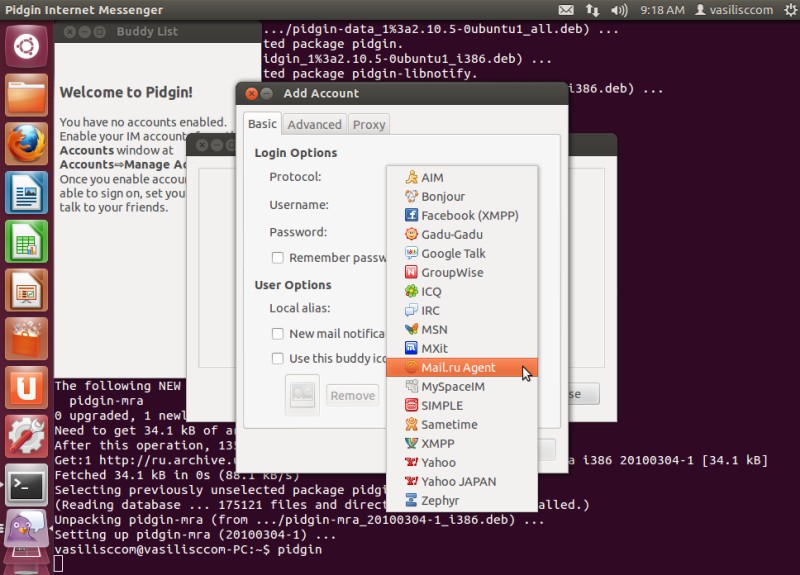Select MySpaceIM protocol entry
This screenshot has height=575, width=800.
coord(462,386)
